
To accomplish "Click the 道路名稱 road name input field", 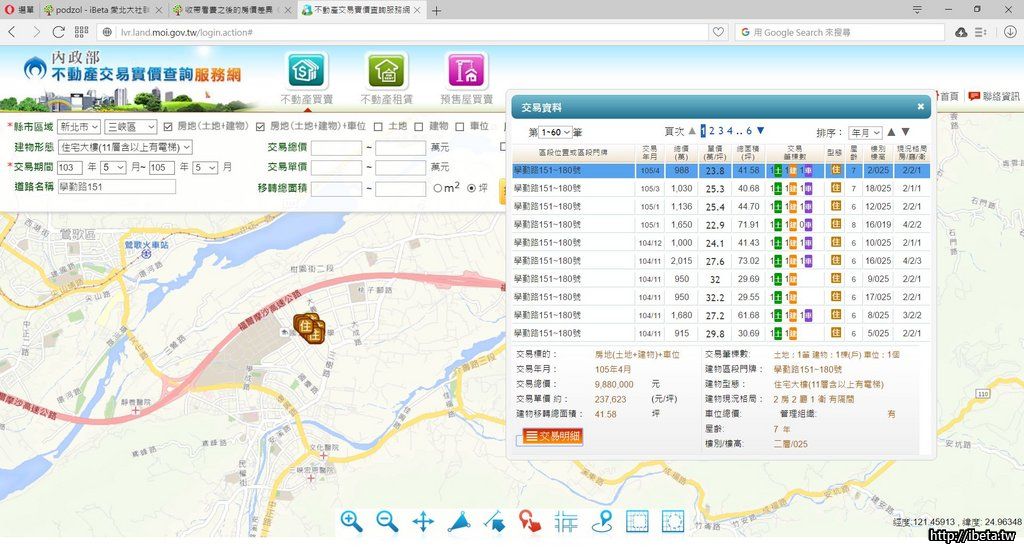I will 116,186.
